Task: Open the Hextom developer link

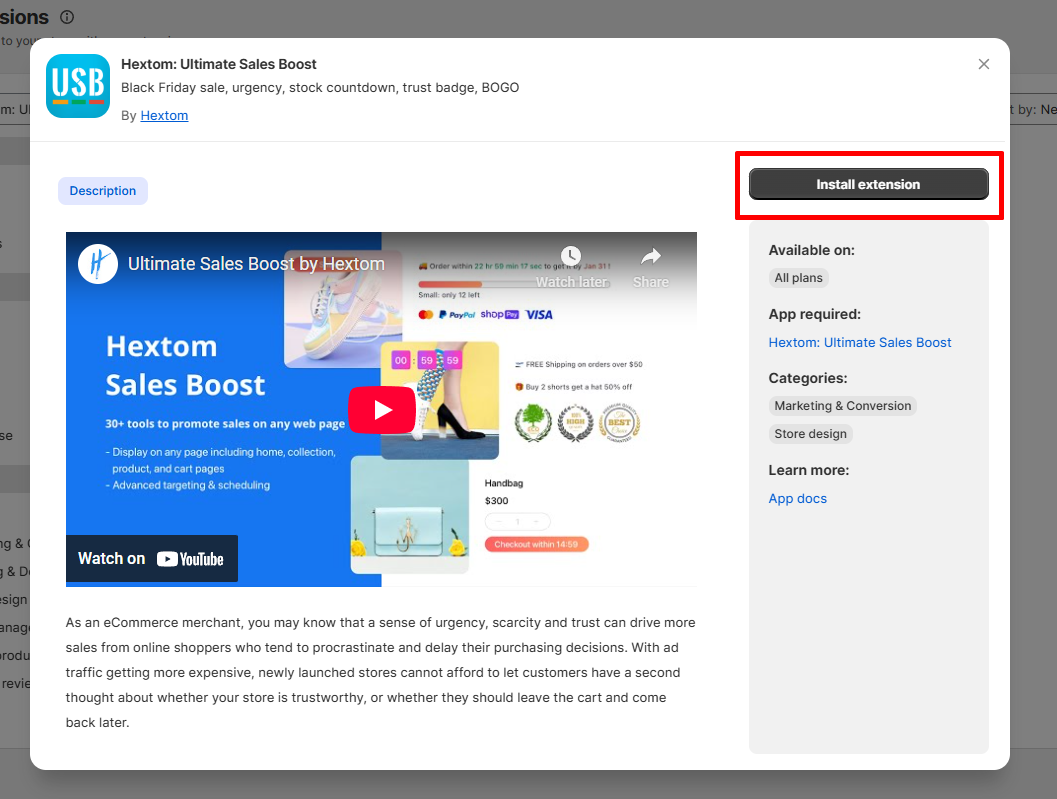Action: pyautogui.click(x=164, y=115)
